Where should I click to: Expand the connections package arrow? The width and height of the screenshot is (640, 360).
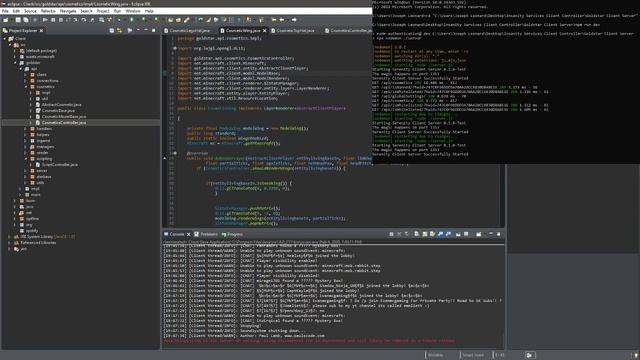pyautogui.click(x=26, y=81)
